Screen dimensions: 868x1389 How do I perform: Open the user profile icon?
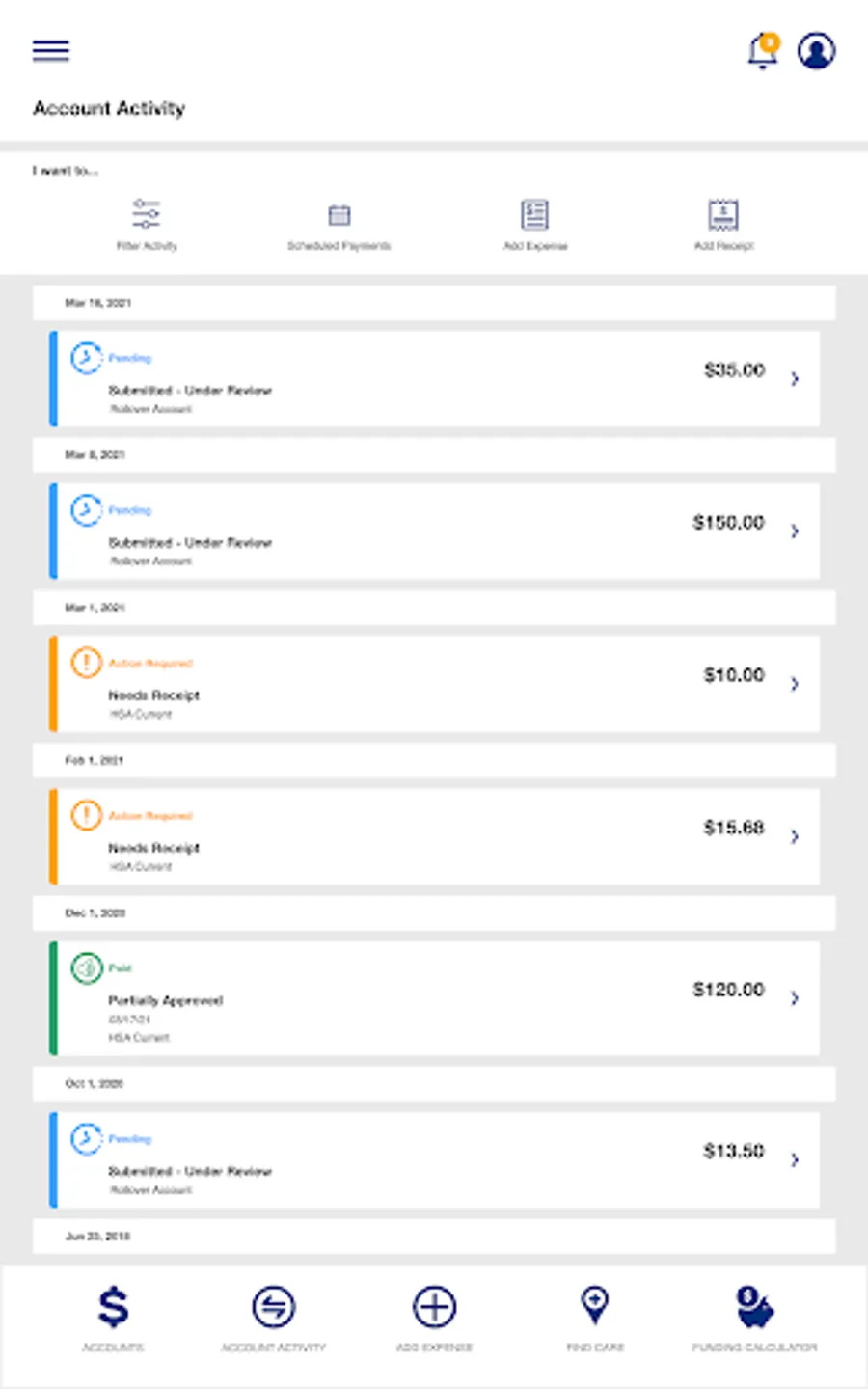pos(816,51)
